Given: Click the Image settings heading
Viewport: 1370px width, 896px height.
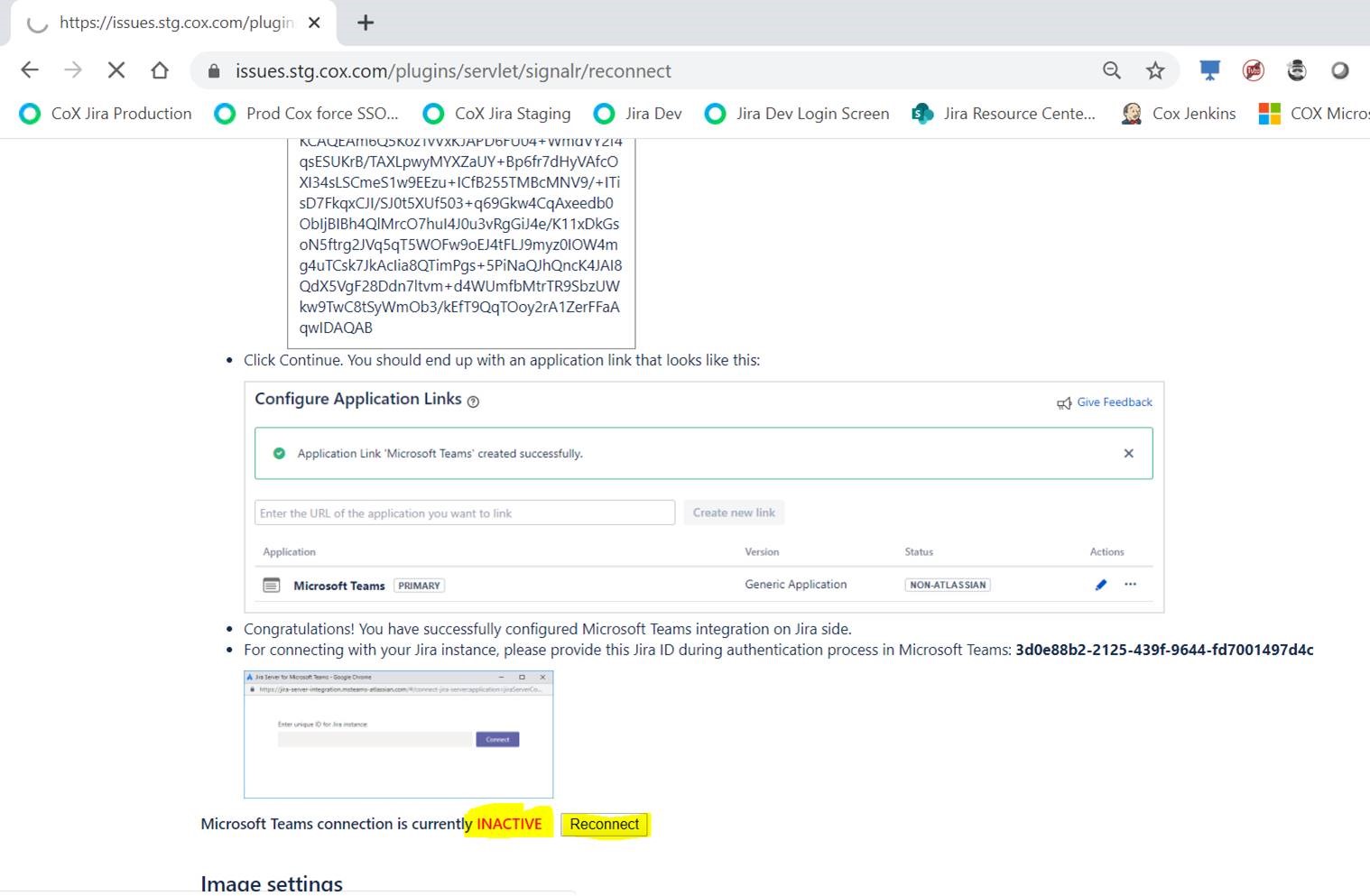Looking at the screenshot, I should [272, 883].
